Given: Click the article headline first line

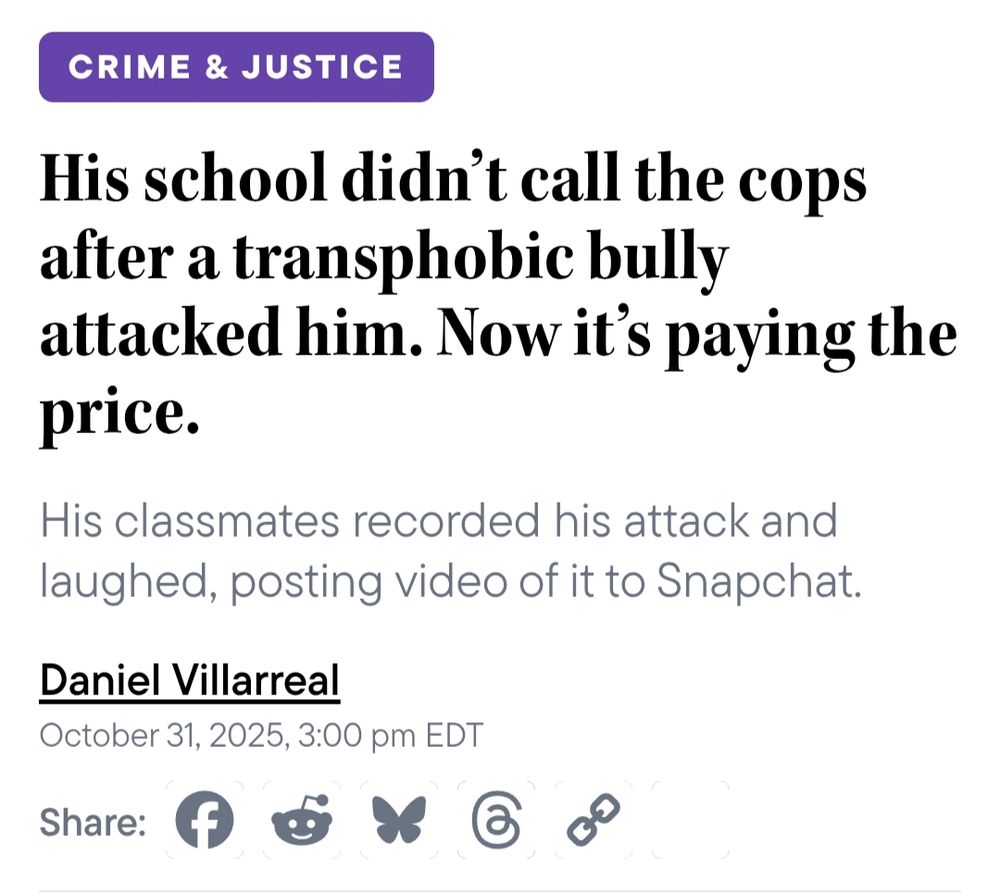Looking at the screenshot, I should [453, 177].
